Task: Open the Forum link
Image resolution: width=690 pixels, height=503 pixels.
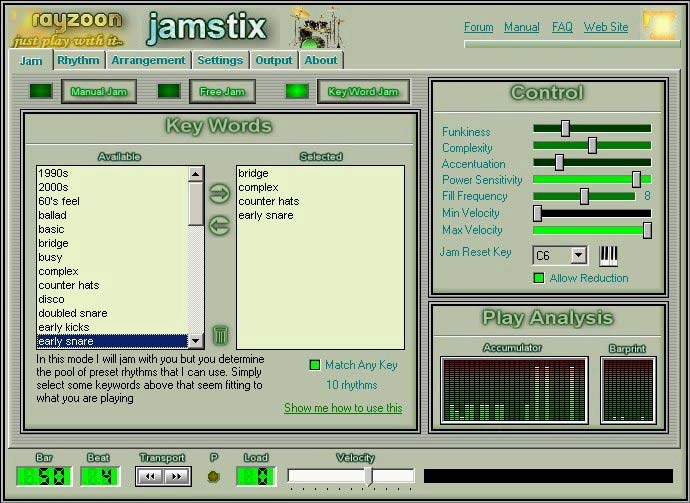Action: point(479,27)
